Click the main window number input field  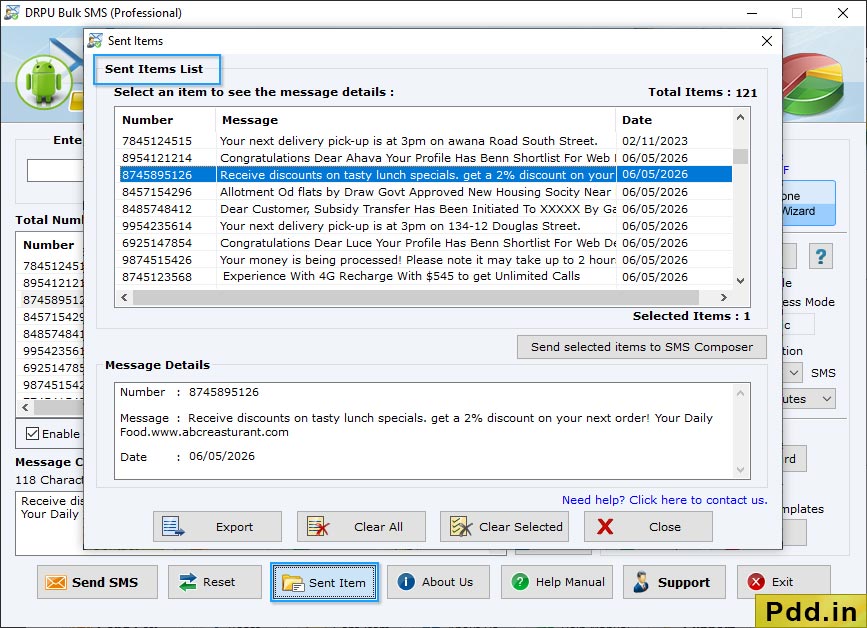pyautogui.click(x=55, y=170)
